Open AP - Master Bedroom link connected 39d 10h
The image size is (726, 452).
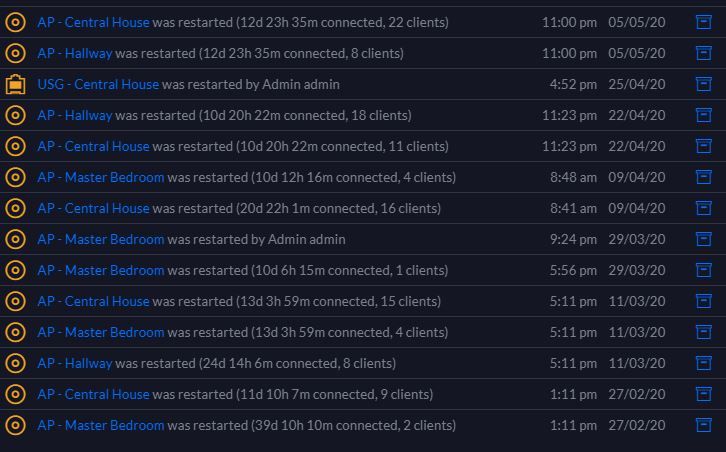click(100, 425)
